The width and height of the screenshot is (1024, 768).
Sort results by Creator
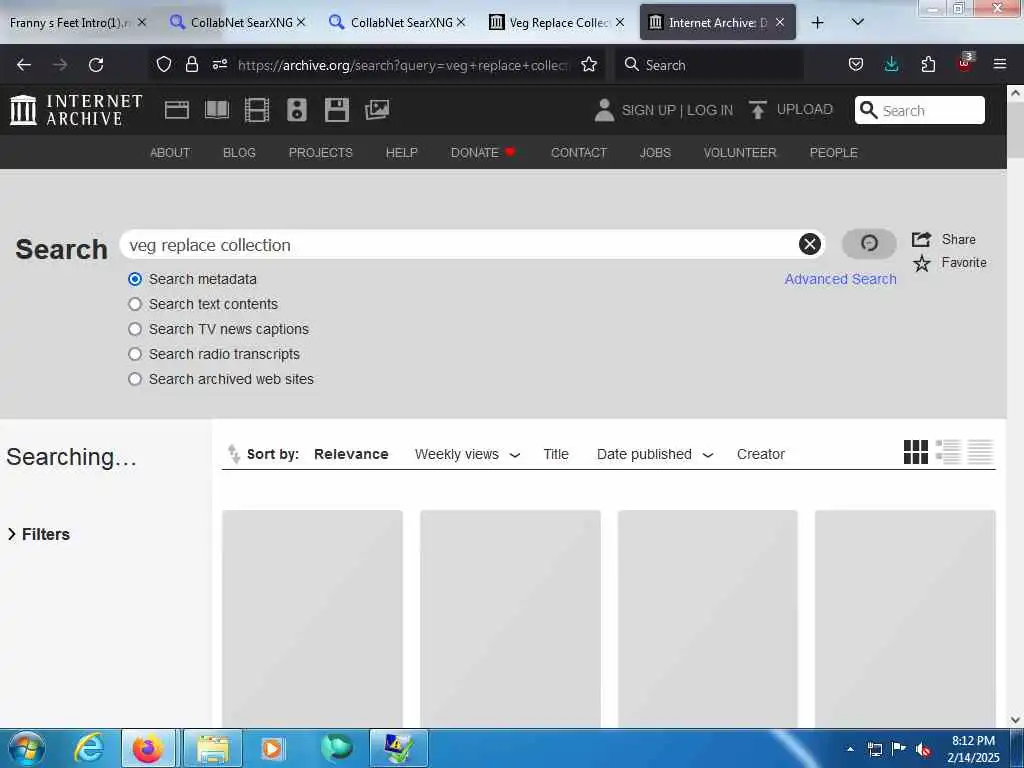click(x=761, y=454)
